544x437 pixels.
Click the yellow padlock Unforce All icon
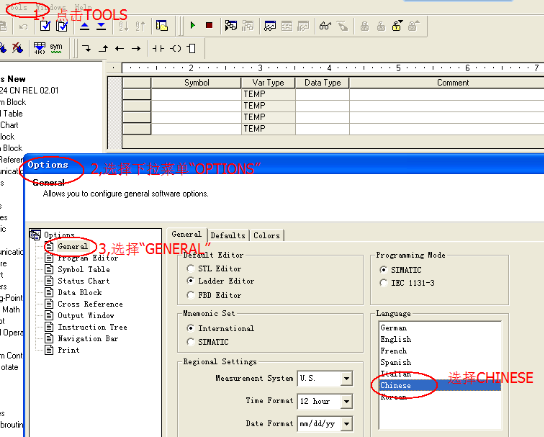pos(397,26)
